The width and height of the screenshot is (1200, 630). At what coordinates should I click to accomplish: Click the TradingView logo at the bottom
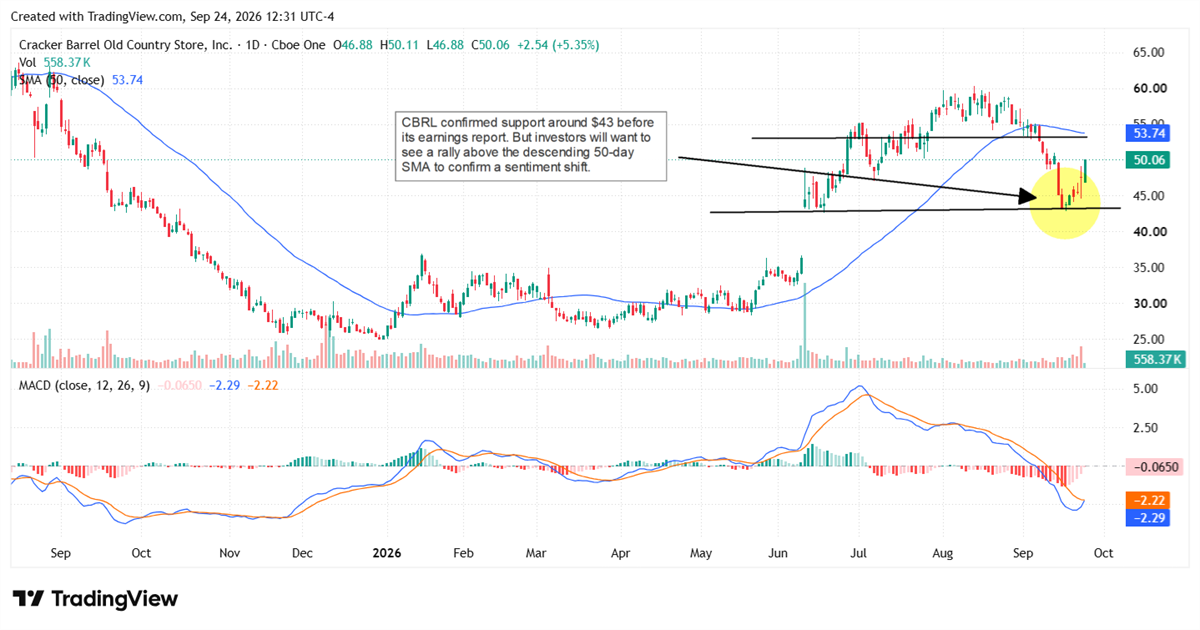[95, 599]
